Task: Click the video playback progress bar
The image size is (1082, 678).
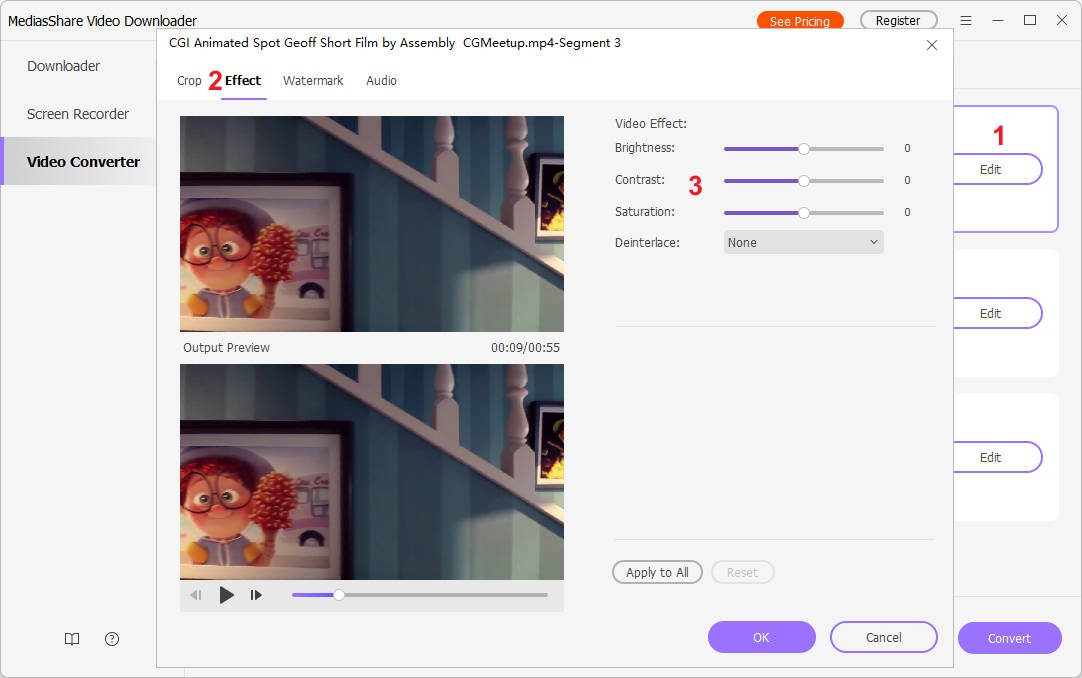Action: [x=420, y=595]
